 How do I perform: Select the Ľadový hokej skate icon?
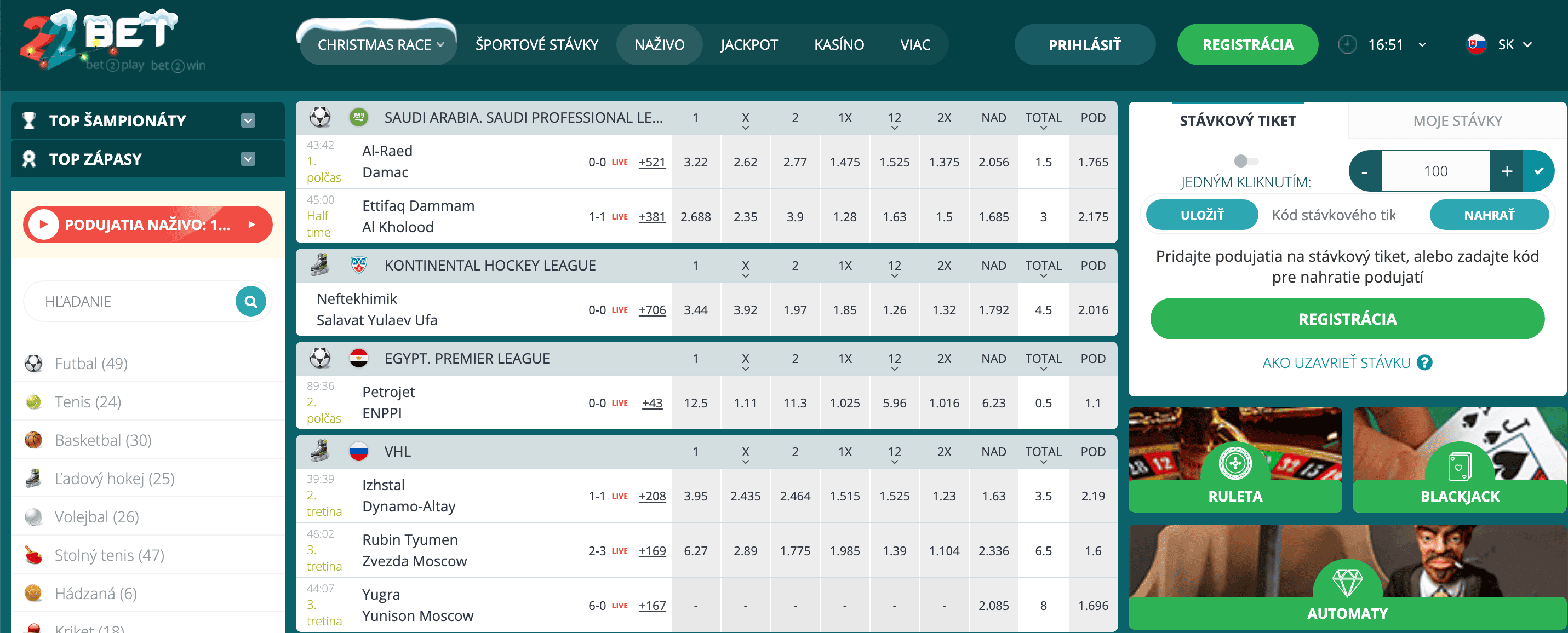point(33,479)
